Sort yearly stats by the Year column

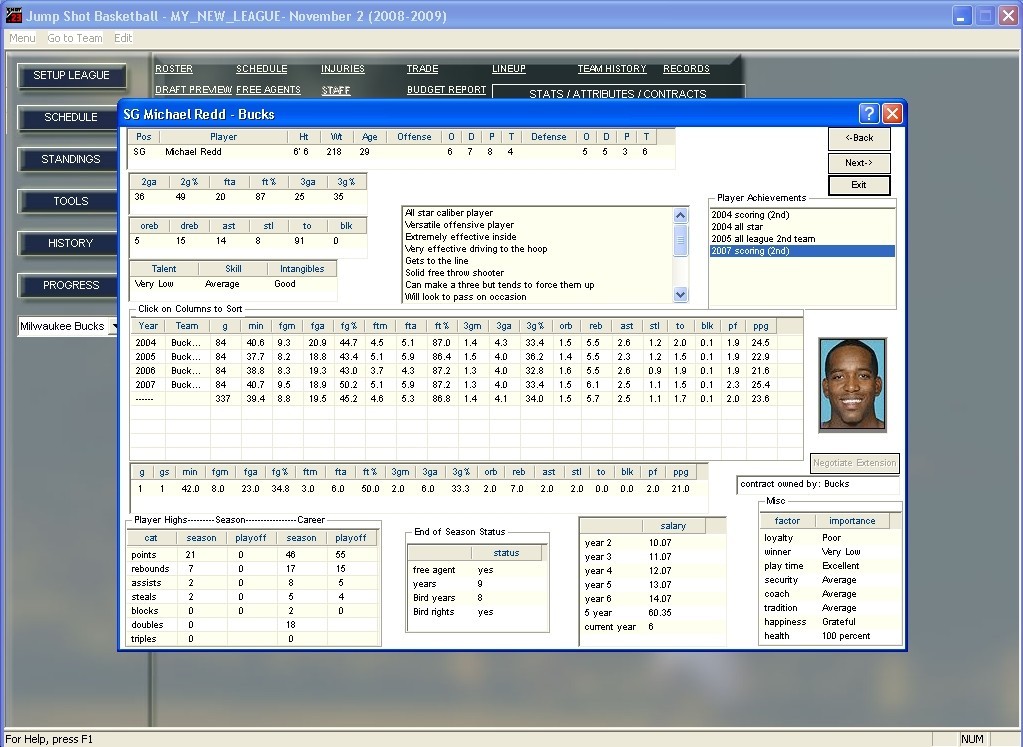tap(148, 326)
